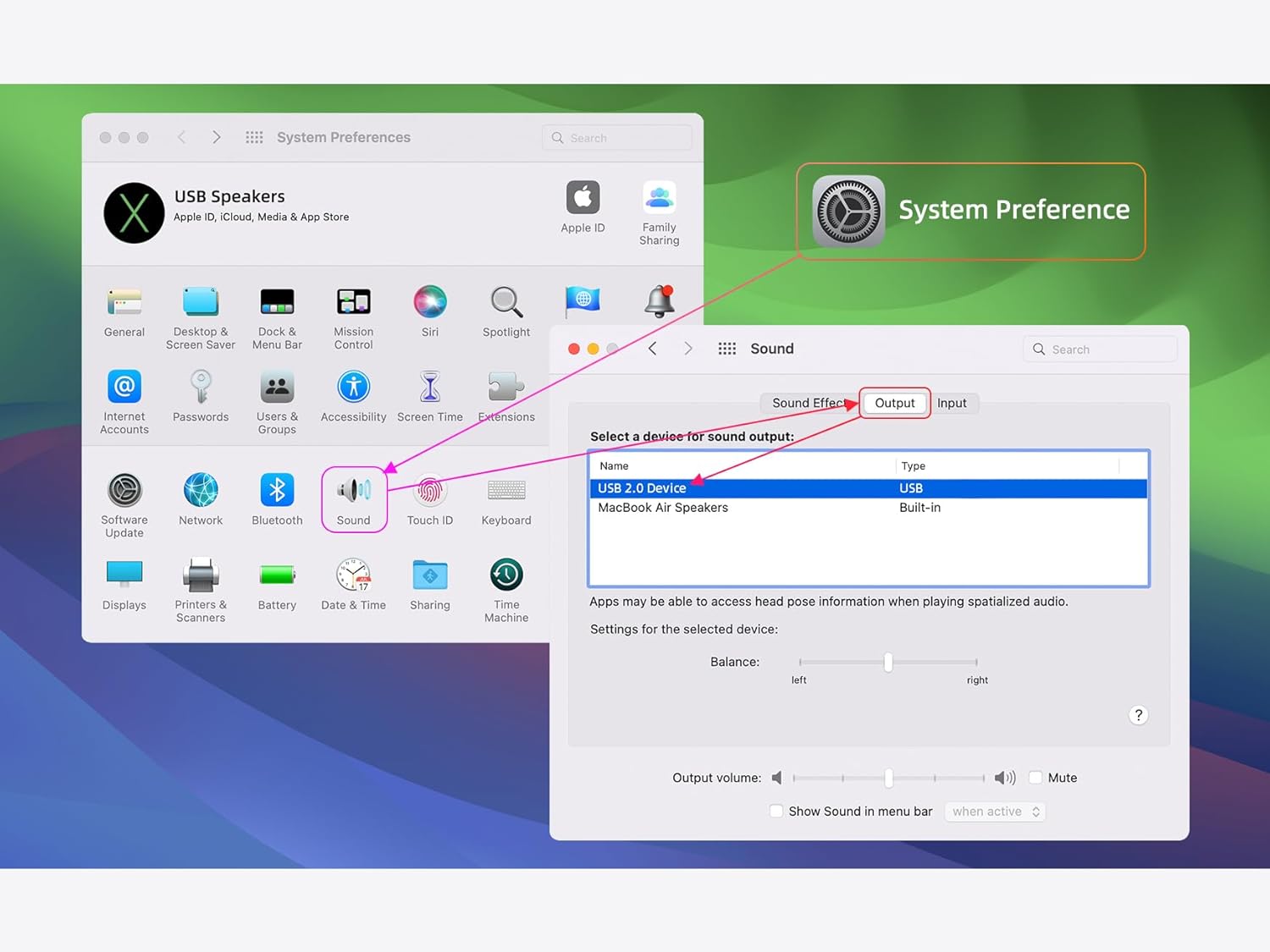The image size is (1270, 952).
Task: Enable the Mute checkbox
Action: (x=1035, y=778)
